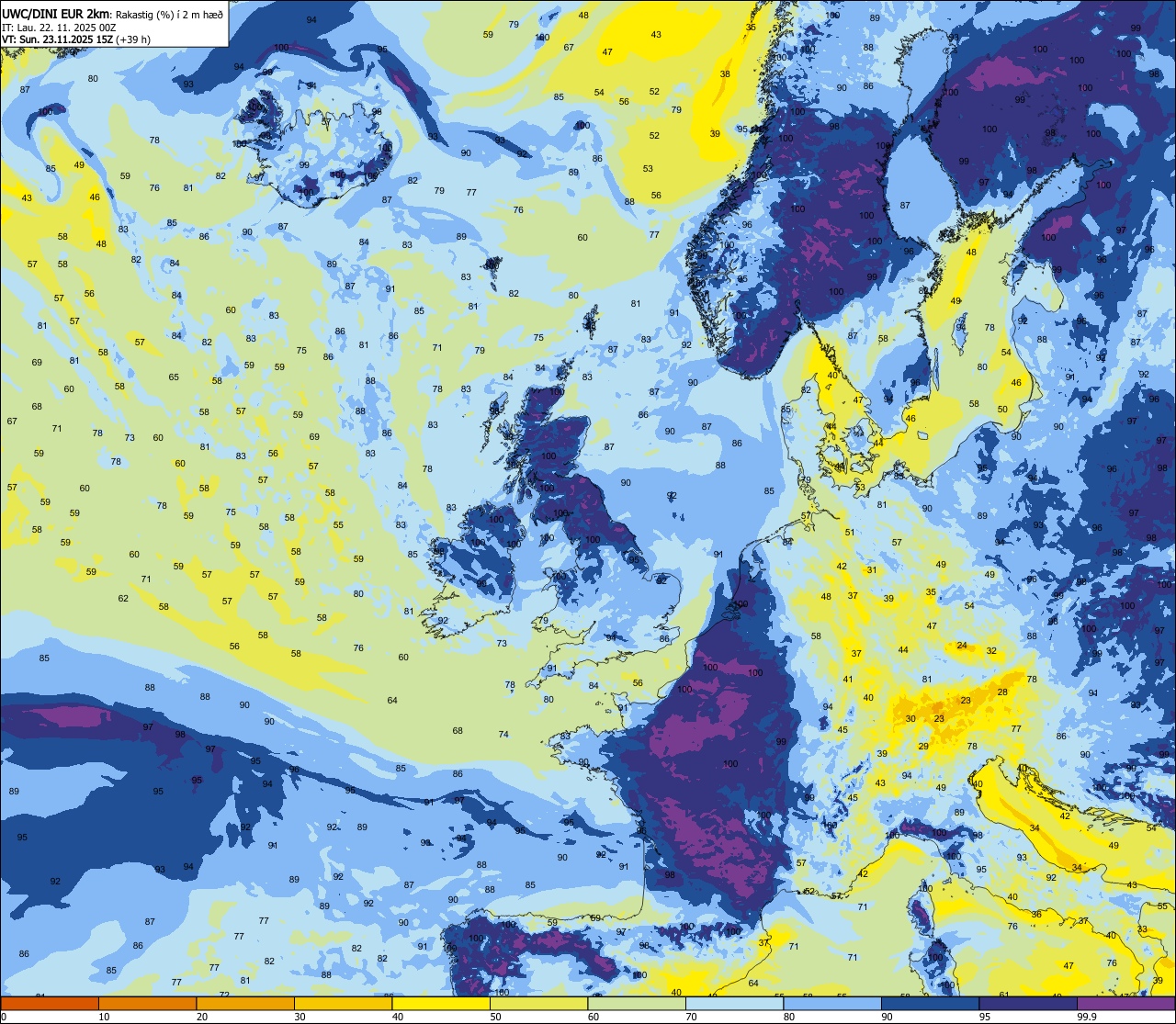The image size is (1176, 1024).
Task: Click the pale green 60 to 70 swatch
Action: pyautogui.click(x=637, y=1004)
